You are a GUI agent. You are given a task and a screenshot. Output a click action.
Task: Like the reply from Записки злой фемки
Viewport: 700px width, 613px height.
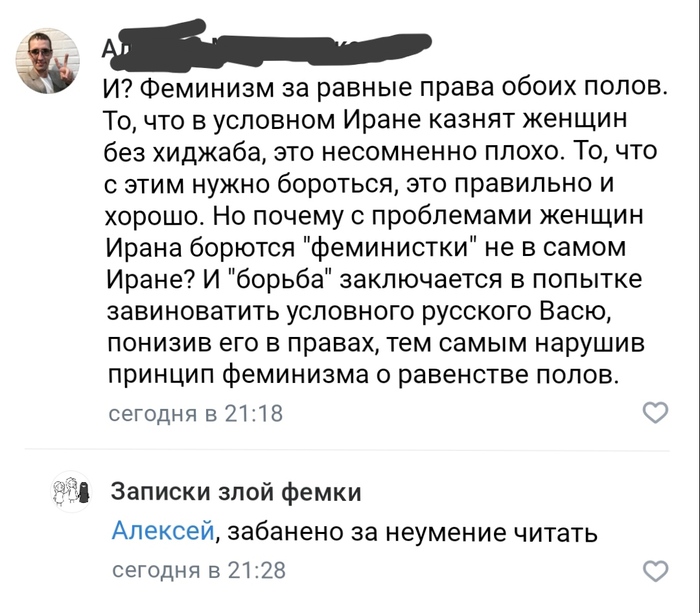click(654, 571)
